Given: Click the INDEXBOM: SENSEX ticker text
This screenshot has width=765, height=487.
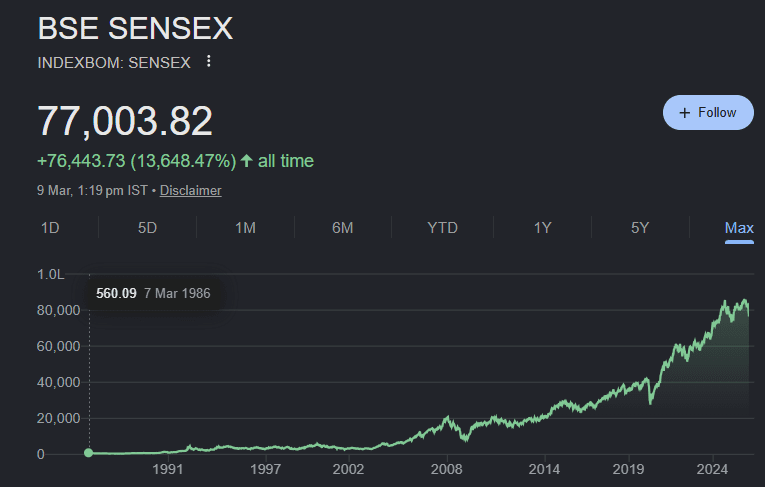Looking at the screenshot, I should click(113, 61).
